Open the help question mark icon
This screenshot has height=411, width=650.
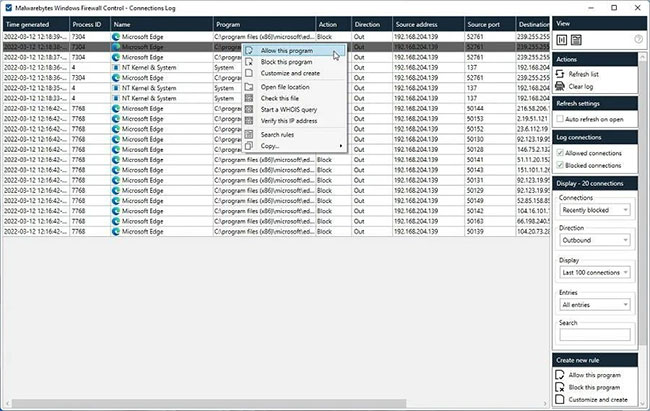pyautogui.click(x=638, y=40)
